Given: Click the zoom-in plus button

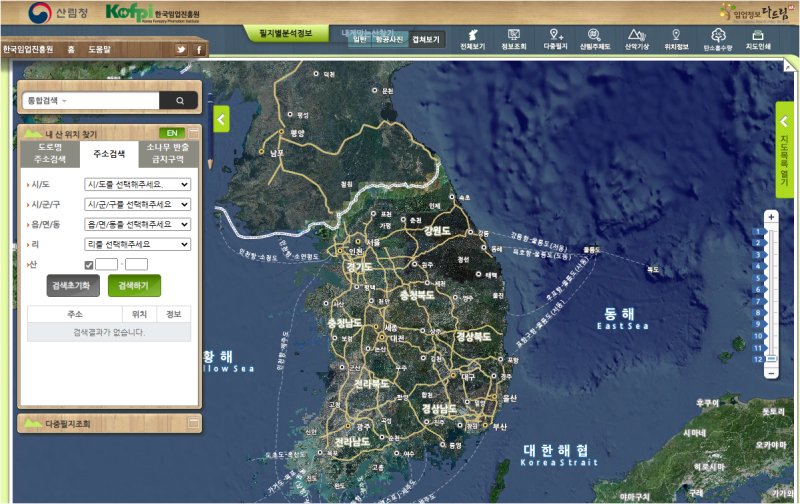Looking at the screenshot, I should tap(771, 217).
